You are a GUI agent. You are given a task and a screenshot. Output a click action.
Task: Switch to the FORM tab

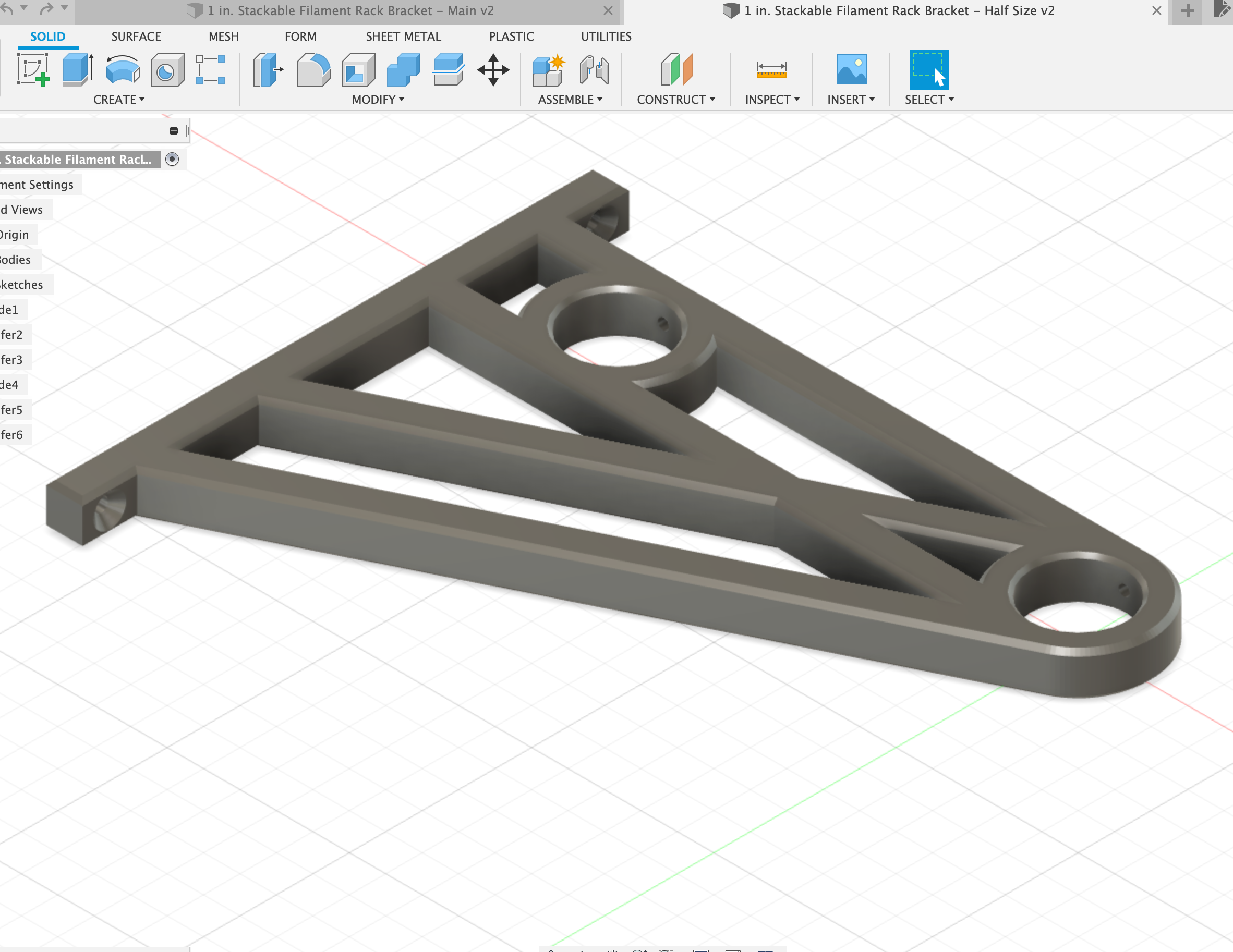(300, 36)
